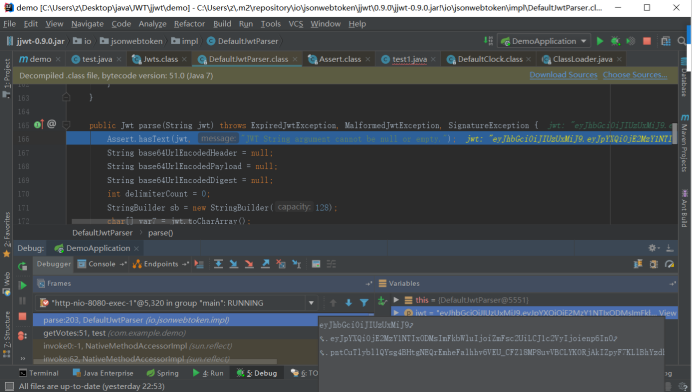This screenshot has height=392, width=692.
Task: Click the Run to Cursor icon
Action: 297,264
